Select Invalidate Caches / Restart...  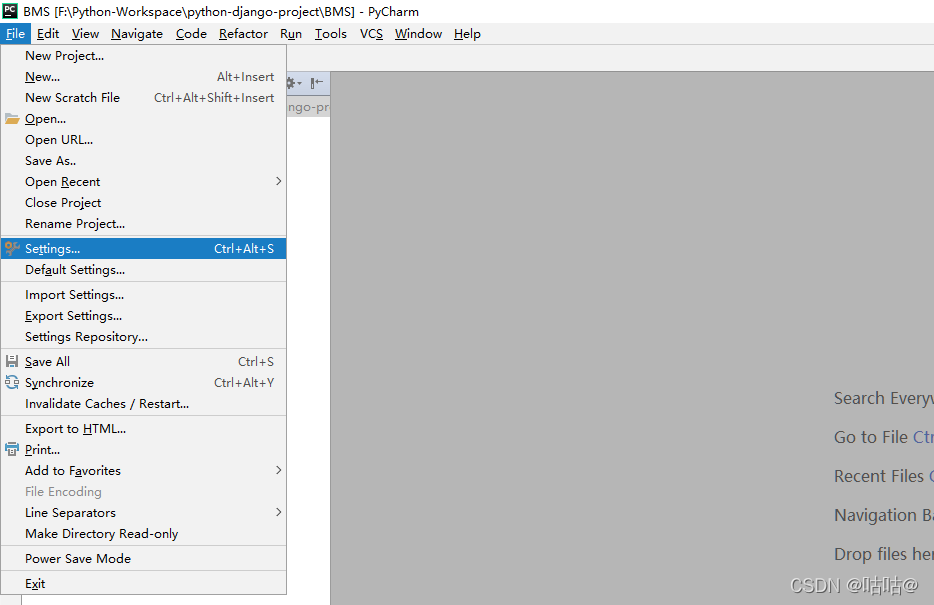tap(144, 404)
